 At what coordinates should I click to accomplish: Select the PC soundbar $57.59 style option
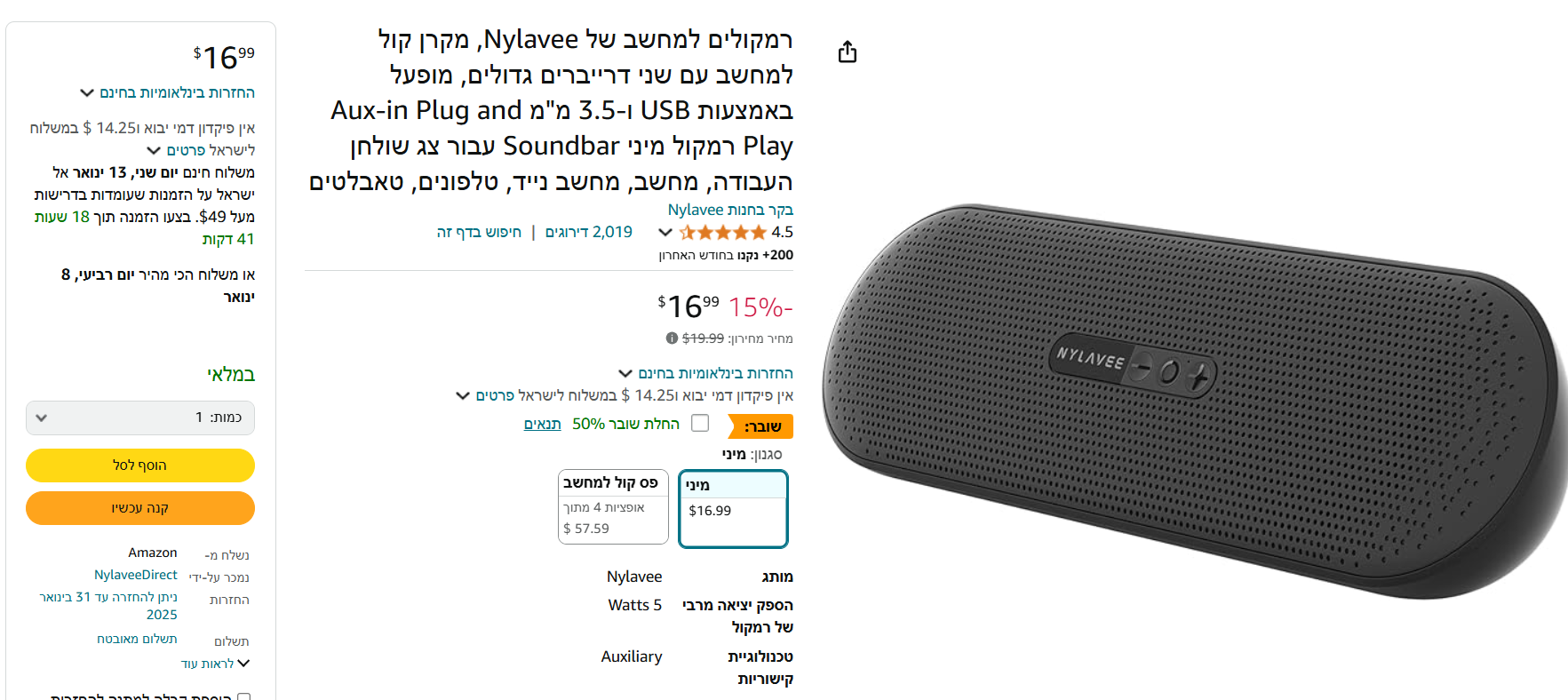[x=613, y=506]
